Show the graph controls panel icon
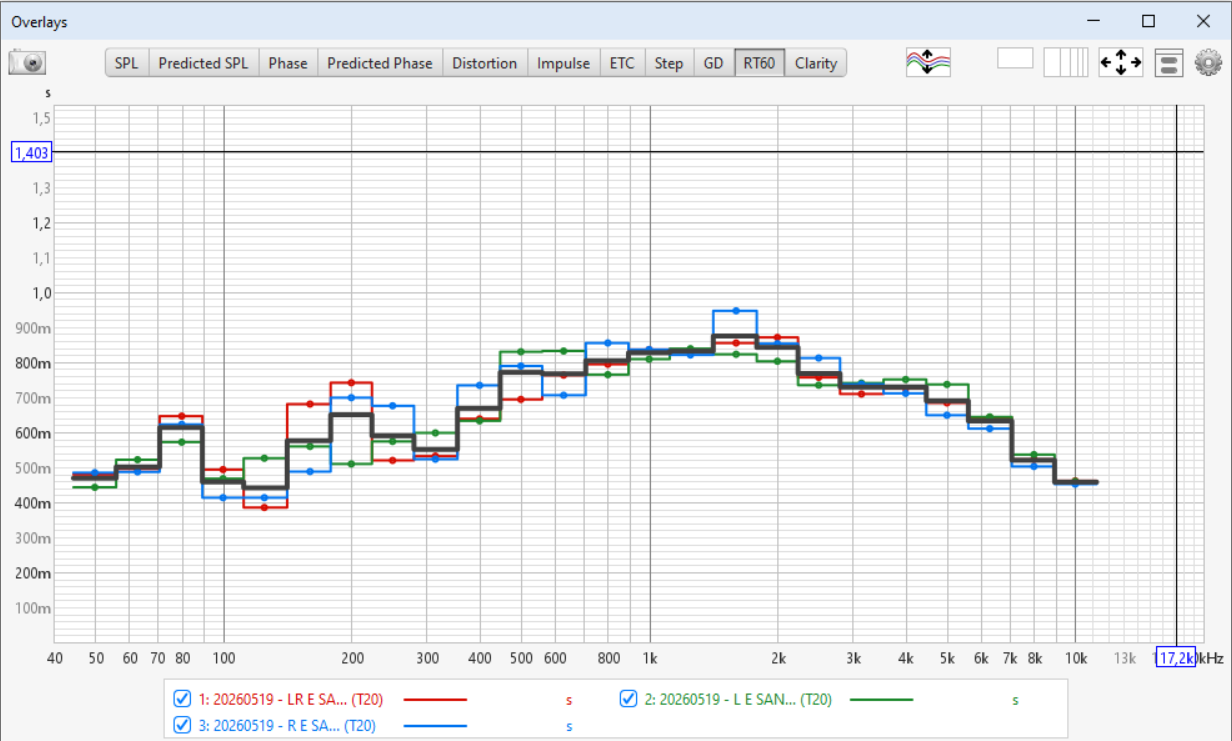This screenshot has height=741, width=1232. (x=1168, y=63)
